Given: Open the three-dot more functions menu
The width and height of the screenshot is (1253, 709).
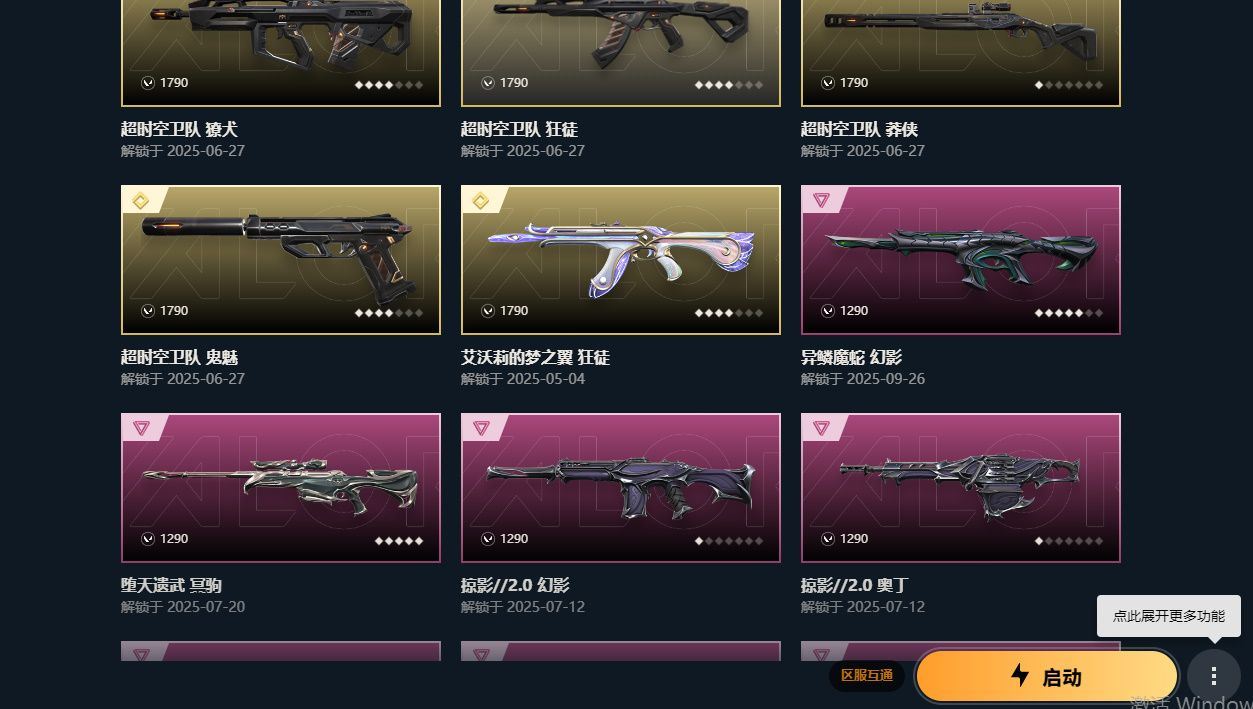Looking at the screenshot, I should (1213, 676).
